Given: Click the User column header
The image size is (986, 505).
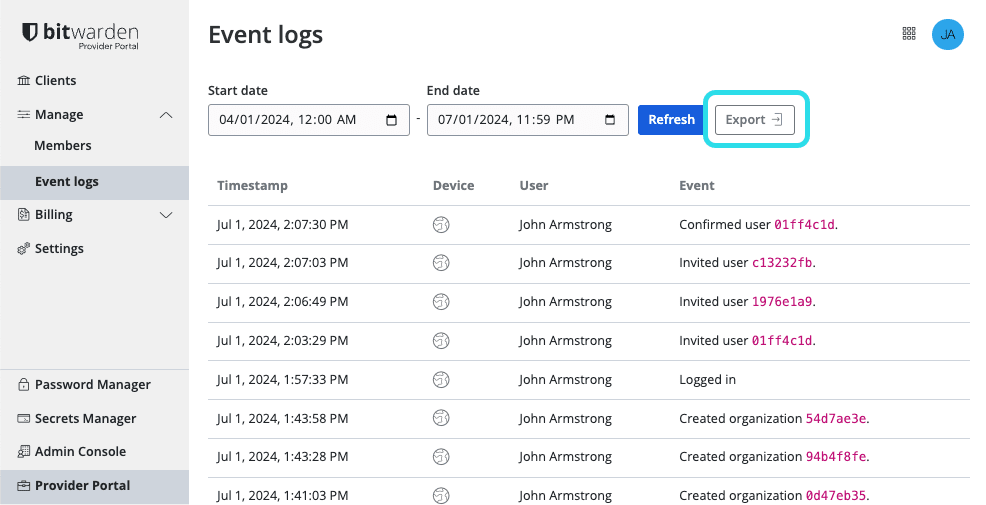Looking at the screenshot, I should click(534, 186).
